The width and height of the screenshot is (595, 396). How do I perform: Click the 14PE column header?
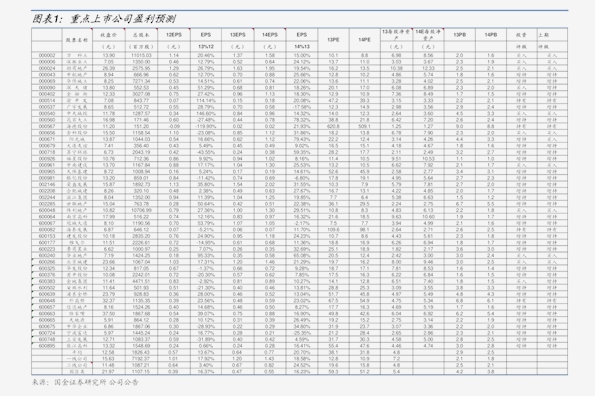(365, 39)
